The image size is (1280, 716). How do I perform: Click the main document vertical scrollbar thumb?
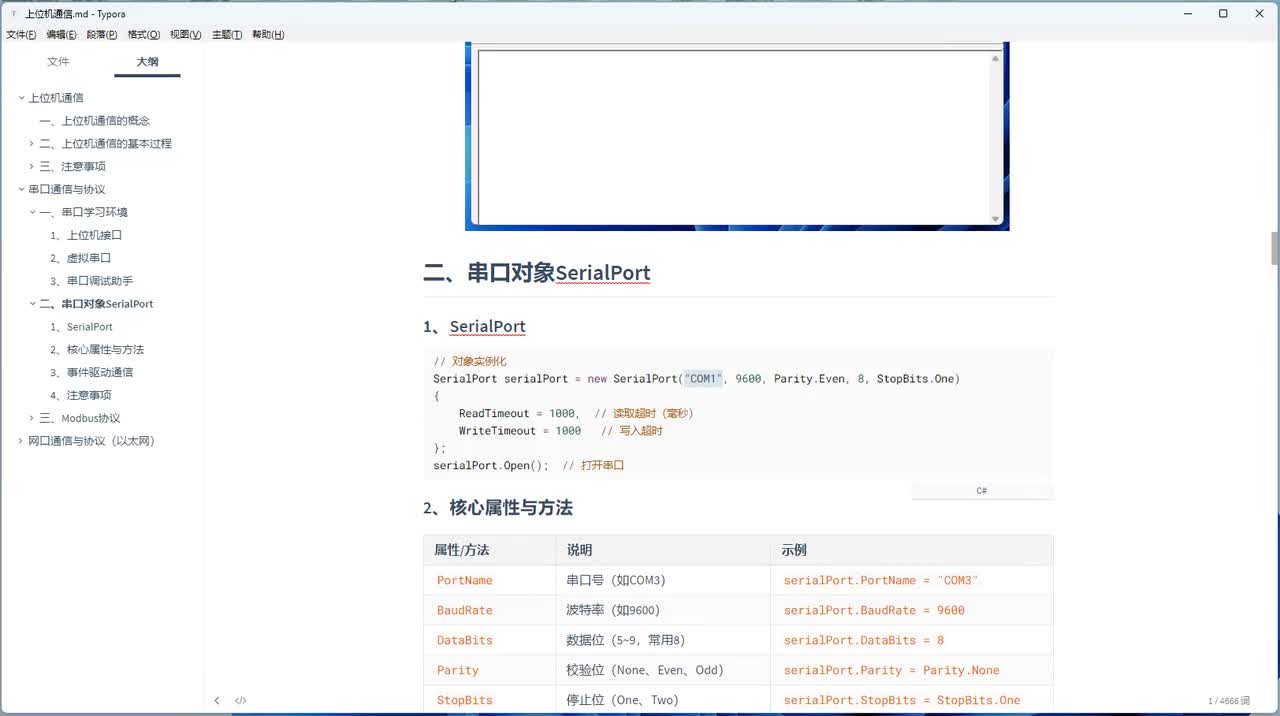pos(1274,247)
